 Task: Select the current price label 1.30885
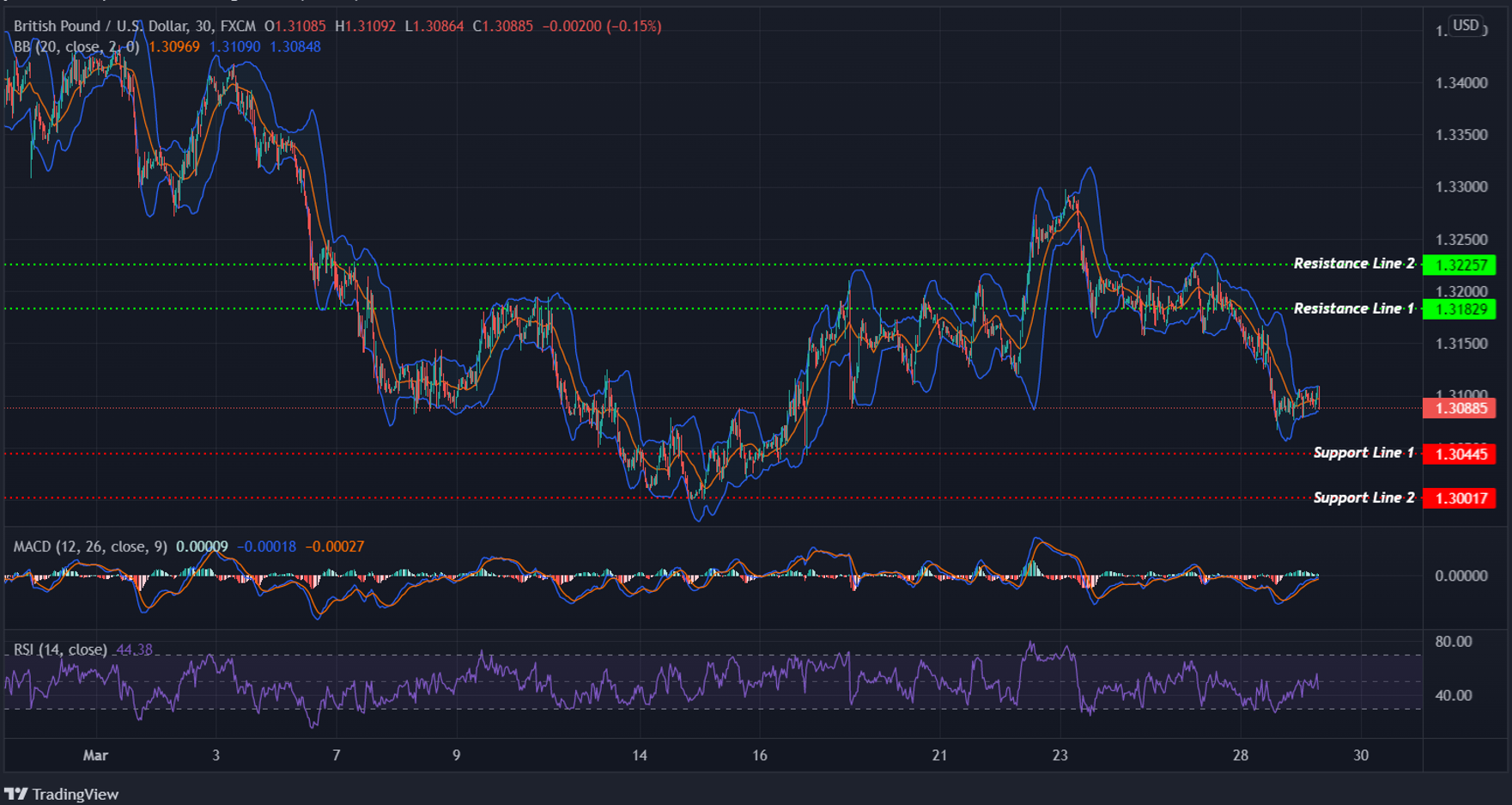pyautogui.click(x=1460, y=409)
